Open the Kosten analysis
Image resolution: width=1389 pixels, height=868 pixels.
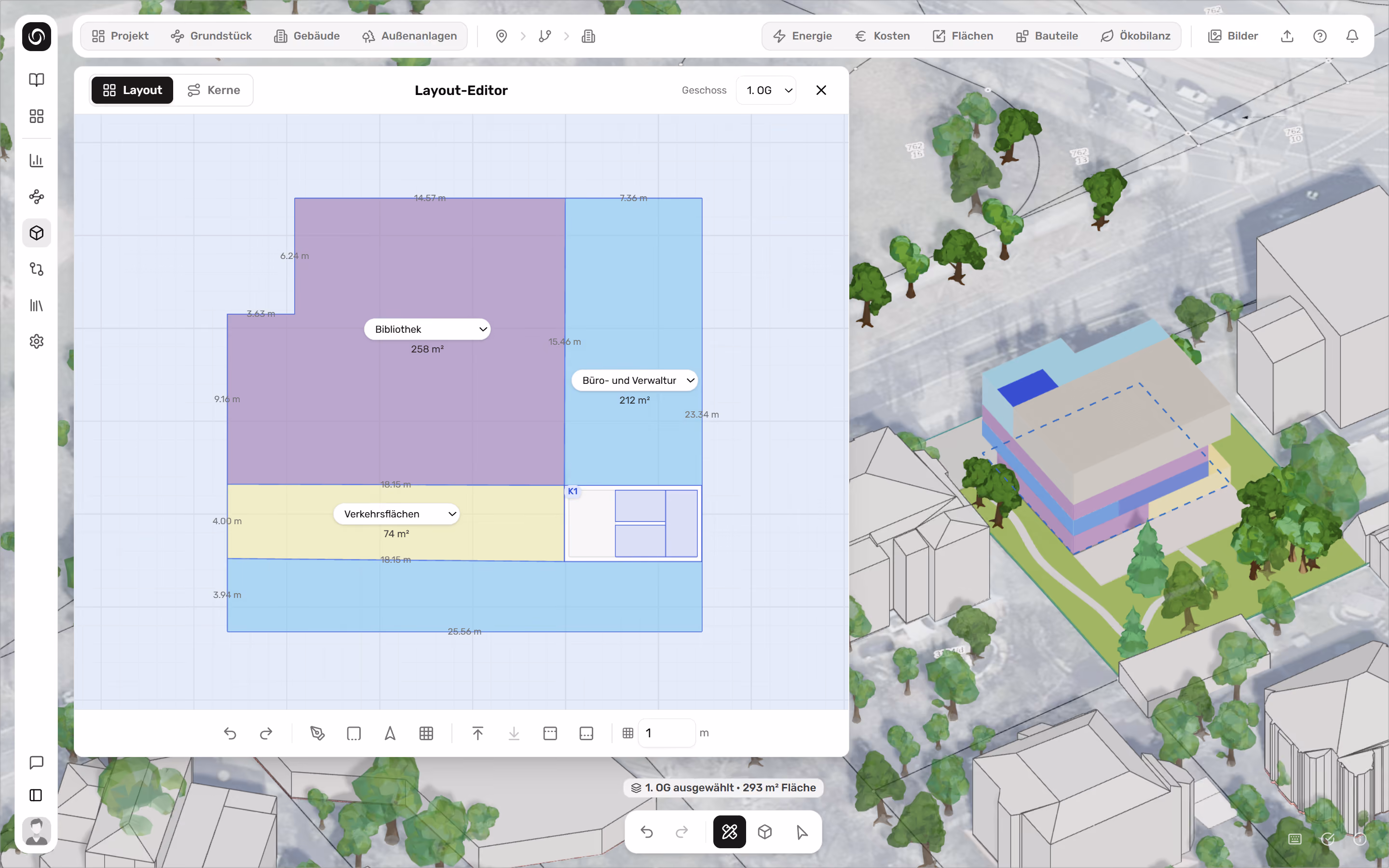(882, 36)
